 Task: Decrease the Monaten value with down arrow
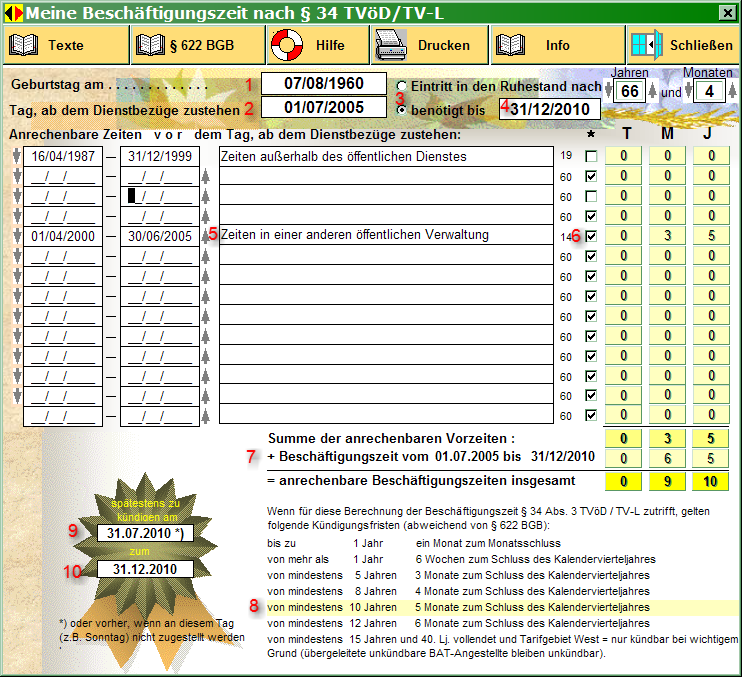pyautogui.click(x=689, y=91)
